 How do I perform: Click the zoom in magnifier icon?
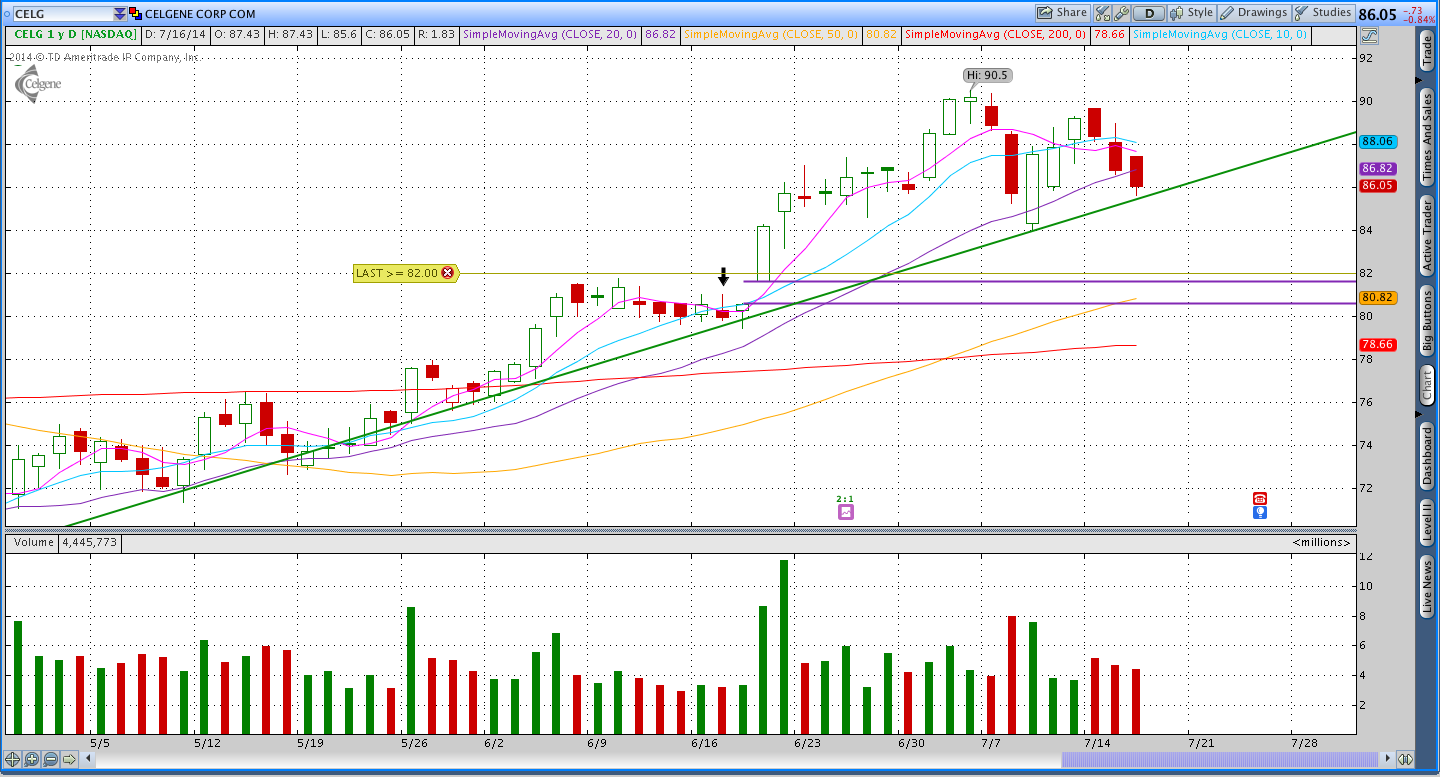32,760
